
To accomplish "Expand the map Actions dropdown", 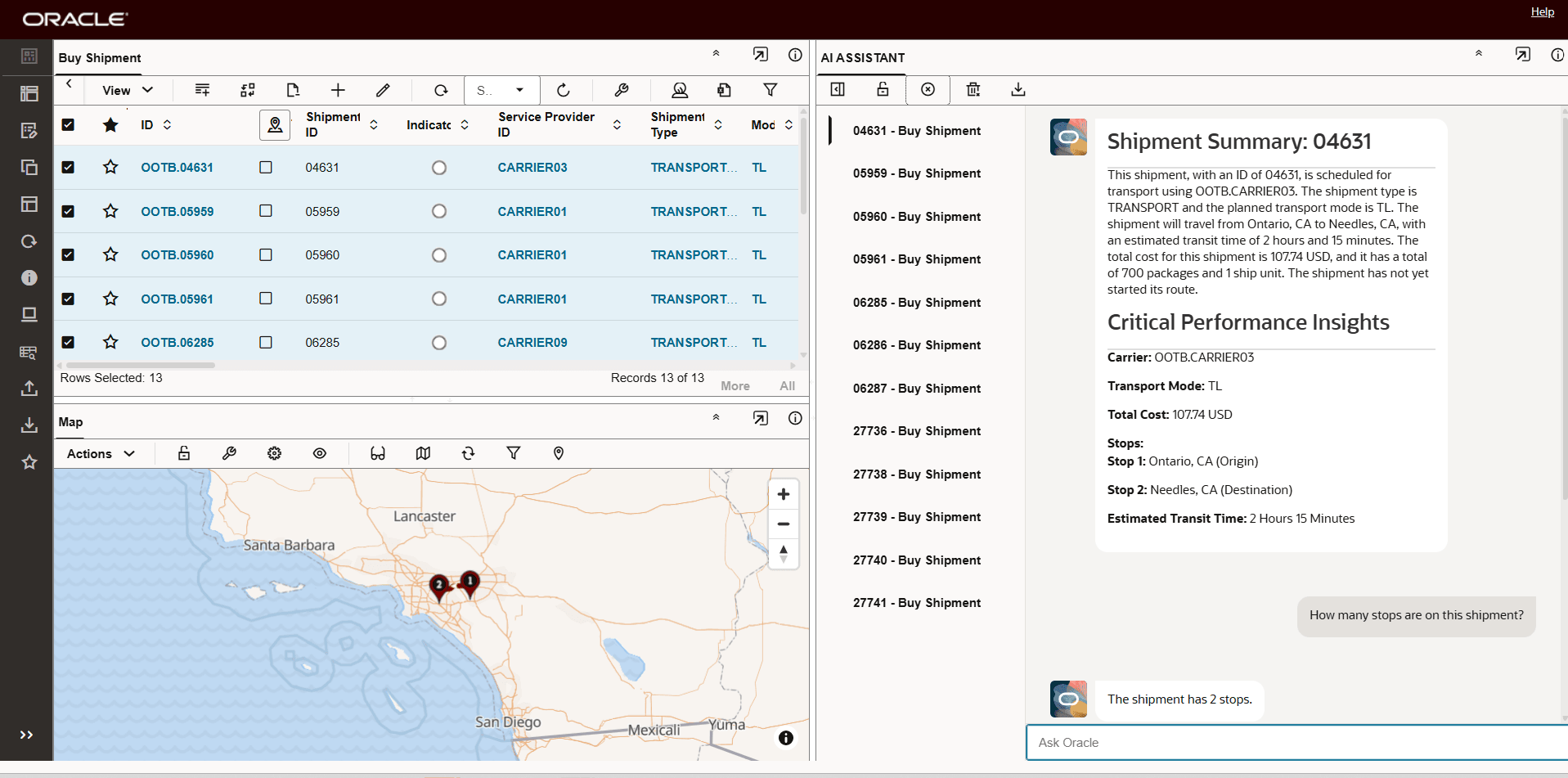I will [x=101, y=453].
